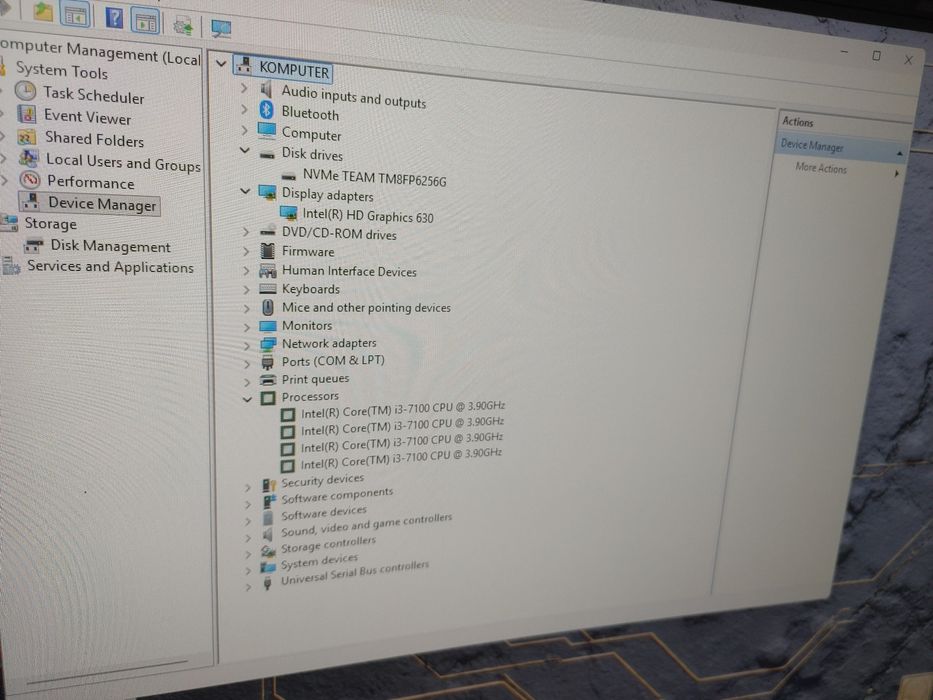Collapse the KOMPUTER root node
933x700 pixels.
pyautogui.click(x=221, y=62)
